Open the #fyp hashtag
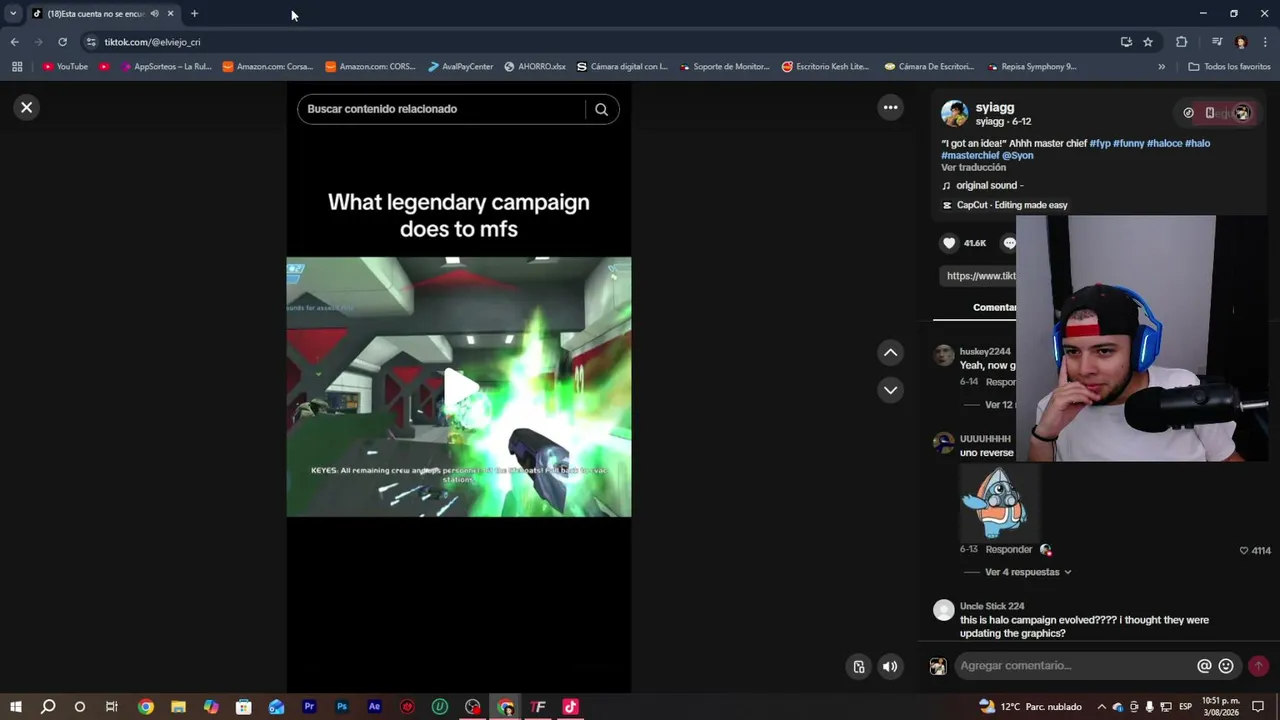1280x720 pixels. pos(1100,143)
